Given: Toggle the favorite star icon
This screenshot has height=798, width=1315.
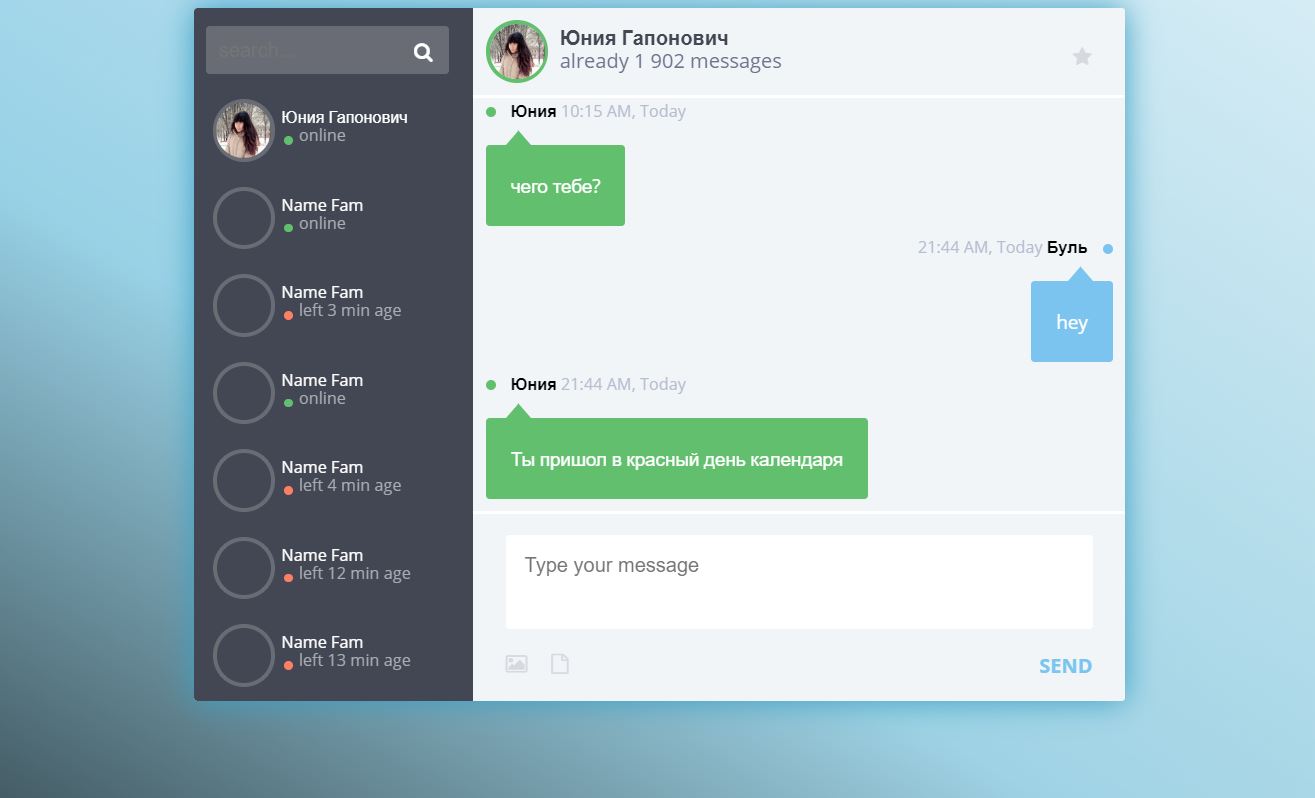Looking at the screenshot, I should click(x=1082, y=56).
